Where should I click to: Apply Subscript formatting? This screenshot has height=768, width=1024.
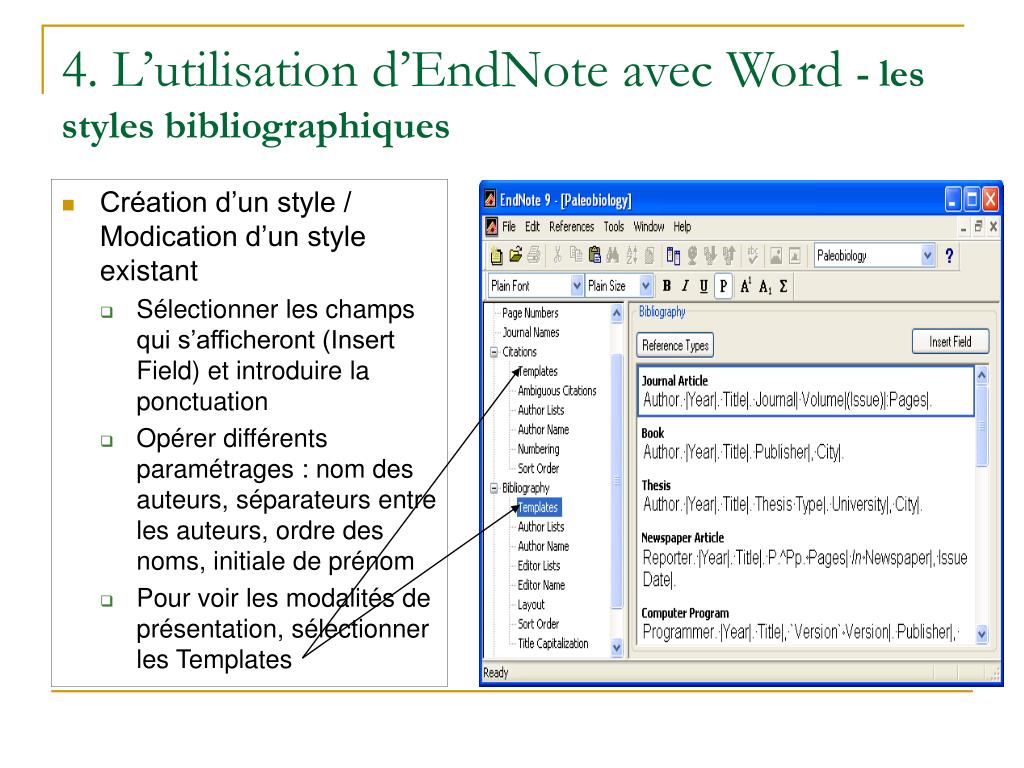coord(765,286)
